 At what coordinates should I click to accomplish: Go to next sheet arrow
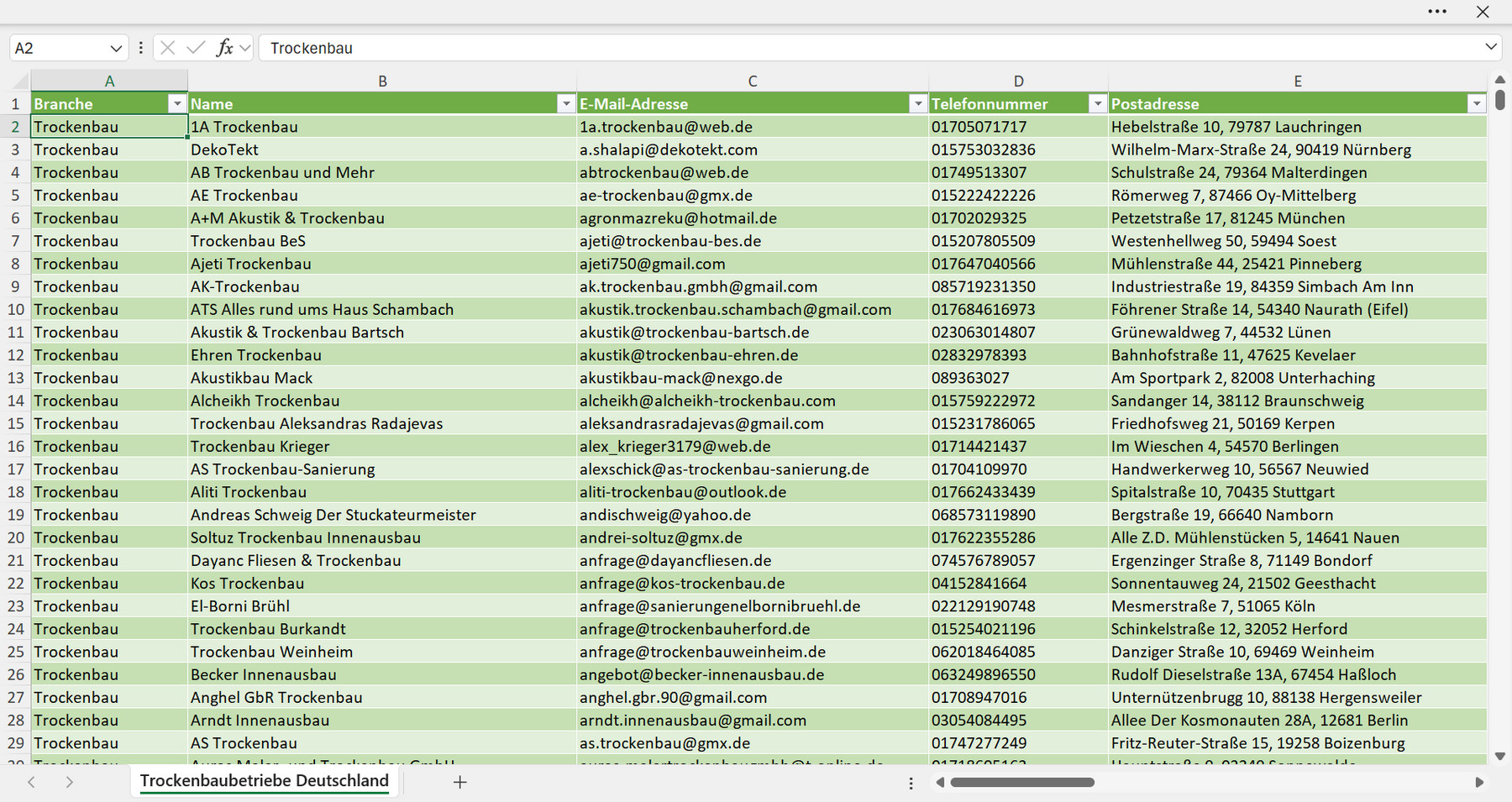(69, 782)
